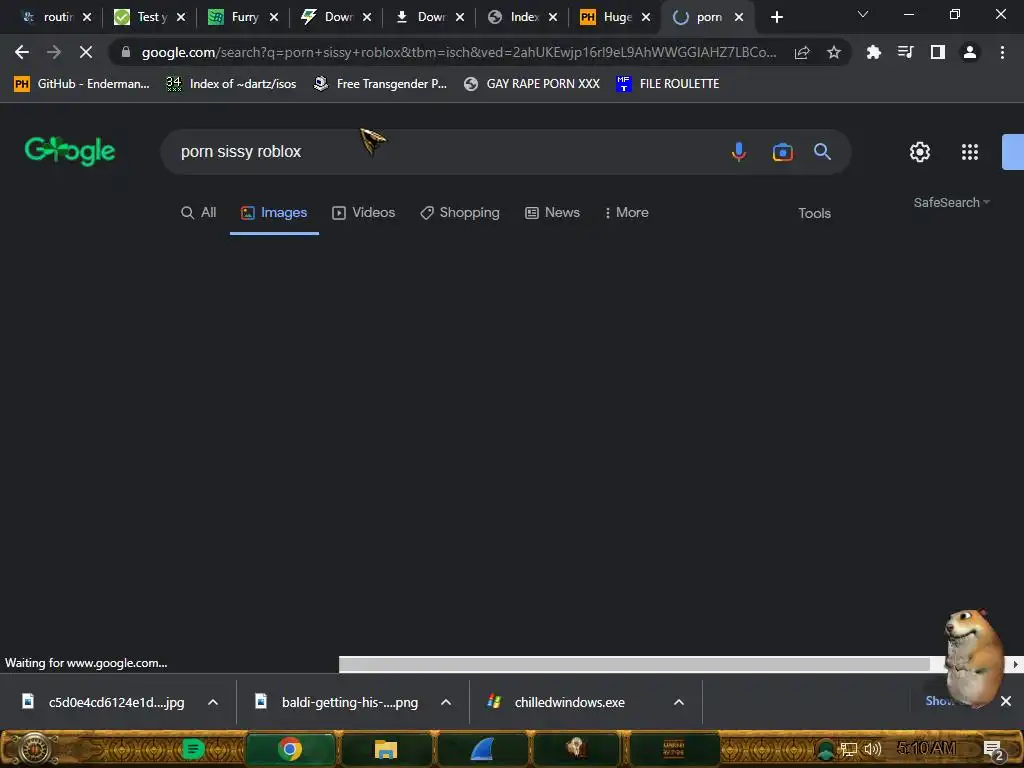Expand options for baldi png download
Viewport: 1024px width, 768px height.
click(446, 703)
